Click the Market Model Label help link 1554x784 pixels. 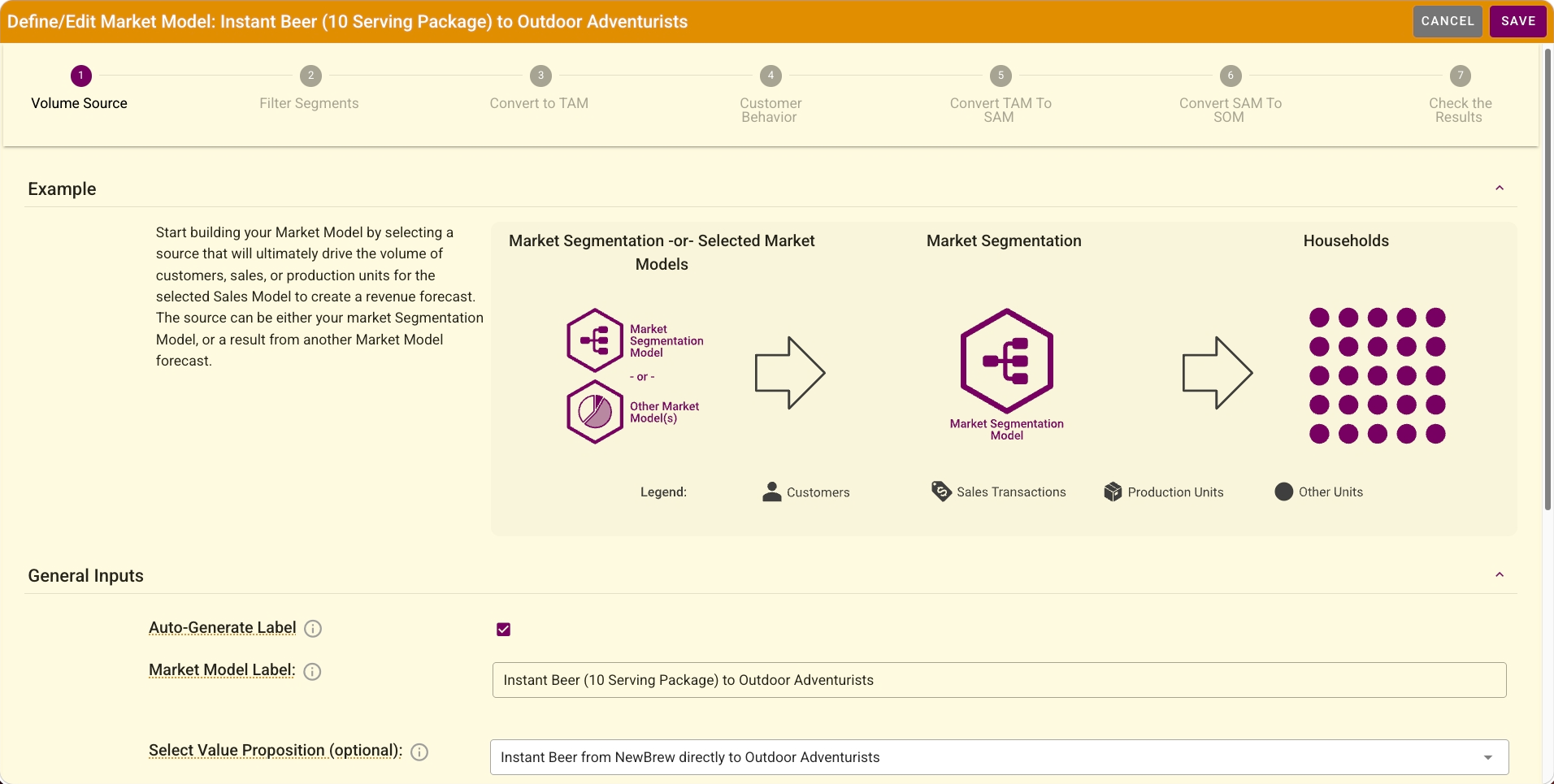click(x=222, y=670)
